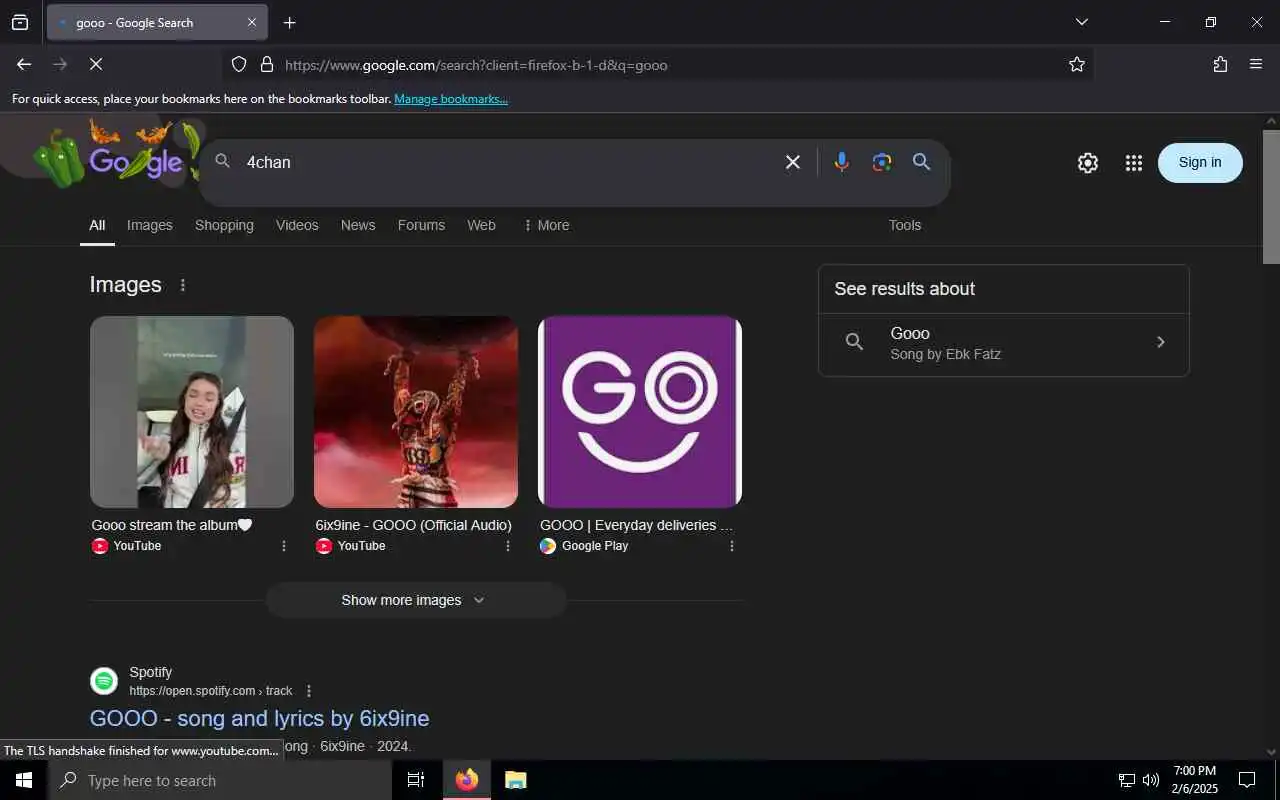Open a new tab with plus button
The image size is (1280, 800).
point(289,22)
